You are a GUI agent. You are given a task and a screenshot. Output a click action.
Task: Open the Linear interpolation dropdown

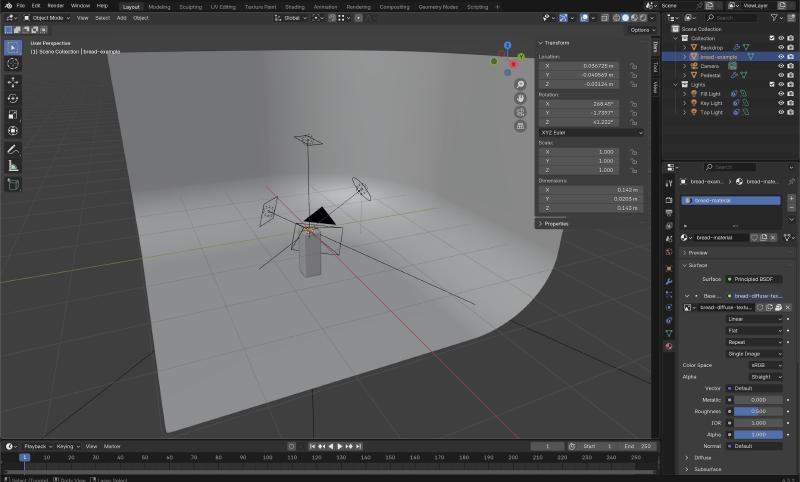[x=754, y=319]
